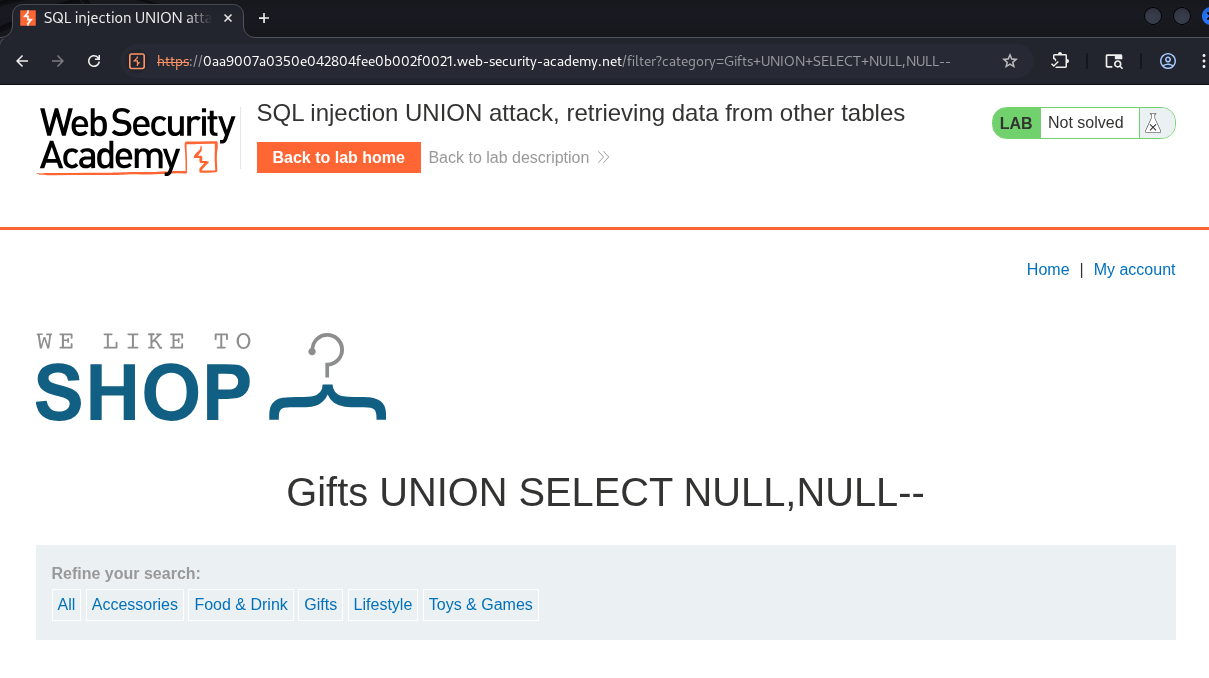The image size is (1209, 678).
Task: Click the Web Security Academy logo
Action: 137,141
